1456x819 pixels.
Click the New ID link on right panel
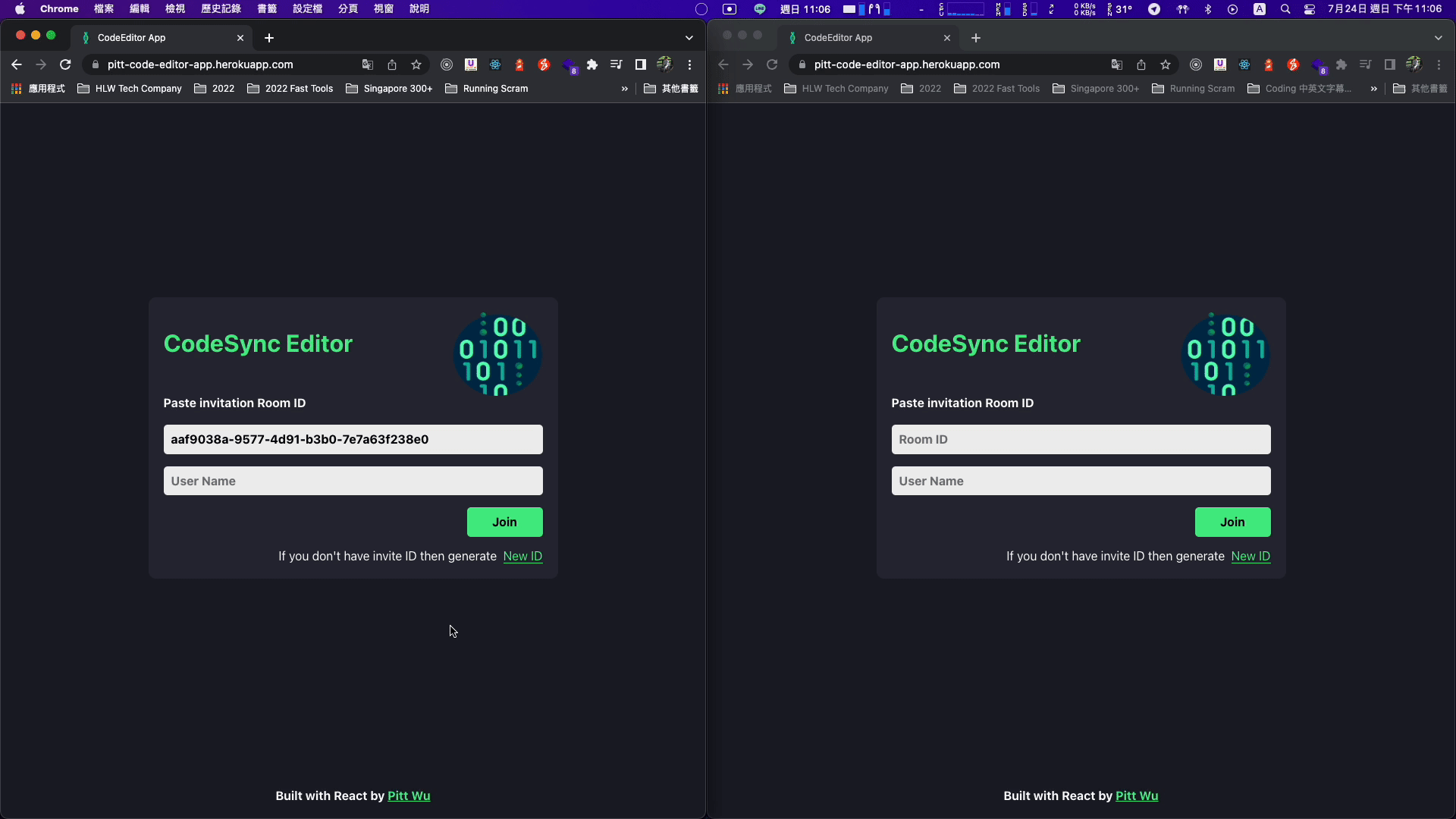pyautogui.click(x=1251, y=556)
